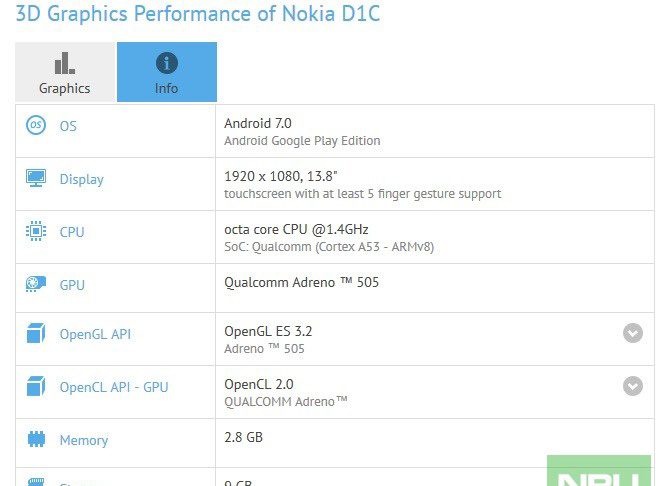Select the Info tab

click(166, 73)
